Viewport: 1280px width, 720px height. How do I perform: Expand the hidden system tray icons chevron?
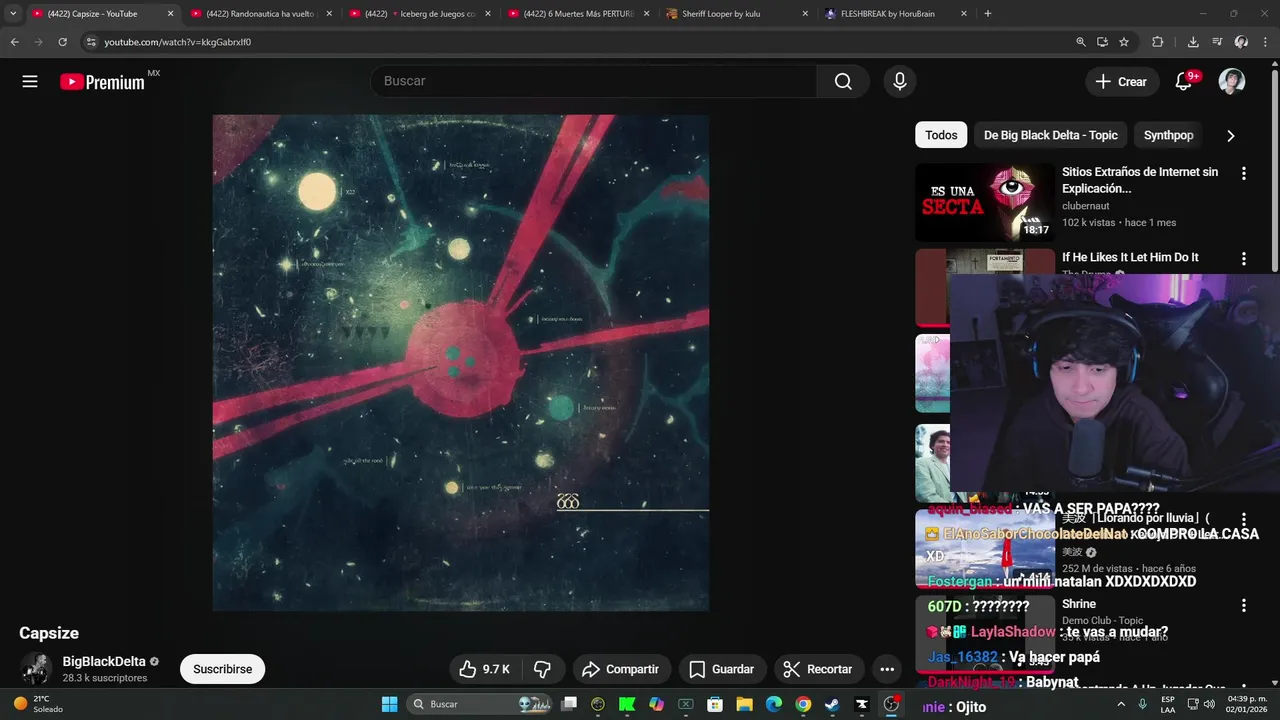(1121, 704)
